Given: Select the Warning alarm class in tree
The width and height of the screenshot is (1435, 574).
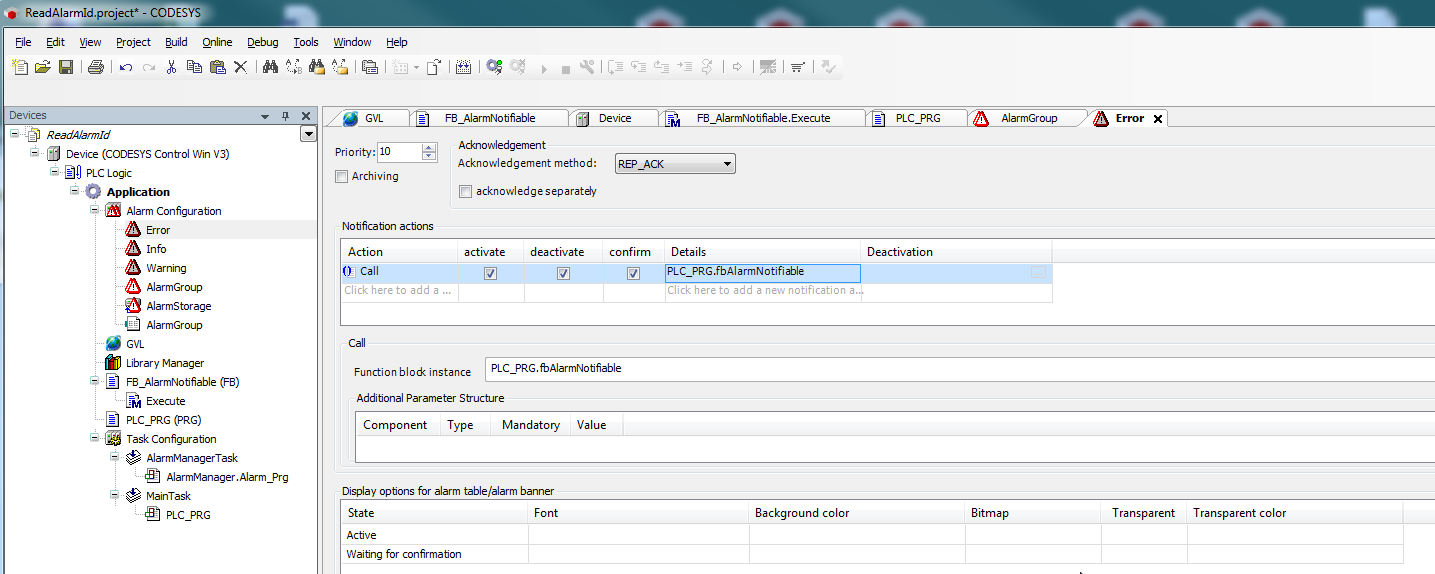Looking at the screenshot, I should click(166, 268).
